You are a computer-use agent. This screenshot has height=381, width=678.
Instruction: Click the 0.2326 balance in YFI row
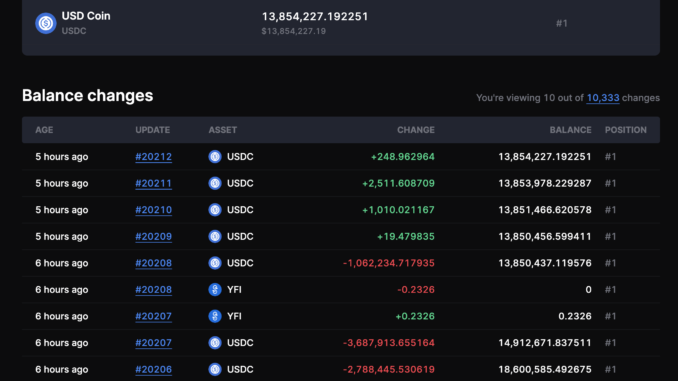click(x=575, y=316)
